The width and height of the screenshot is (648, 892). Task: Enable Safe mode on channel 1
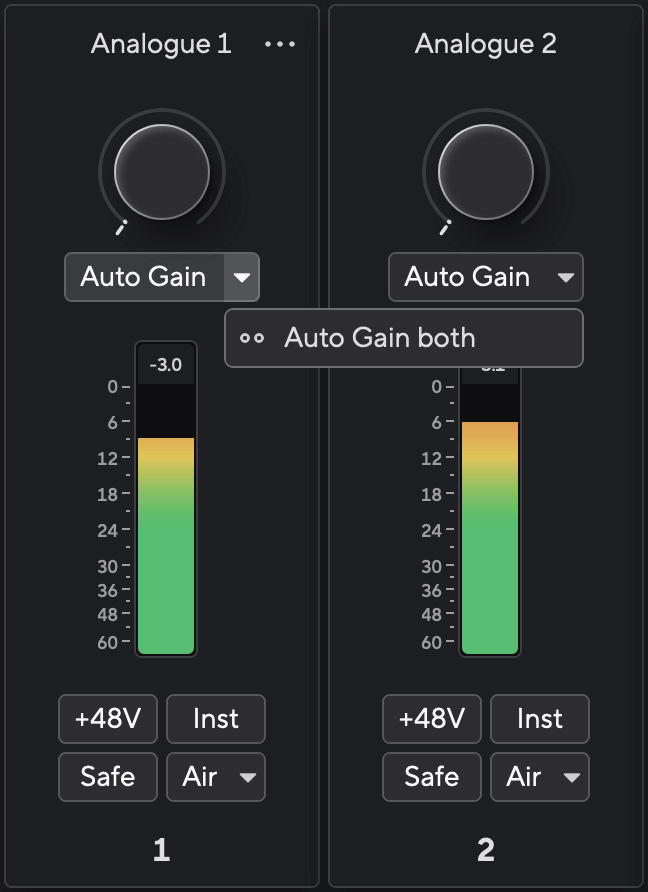pyautogui.click(x=108, y=777)
